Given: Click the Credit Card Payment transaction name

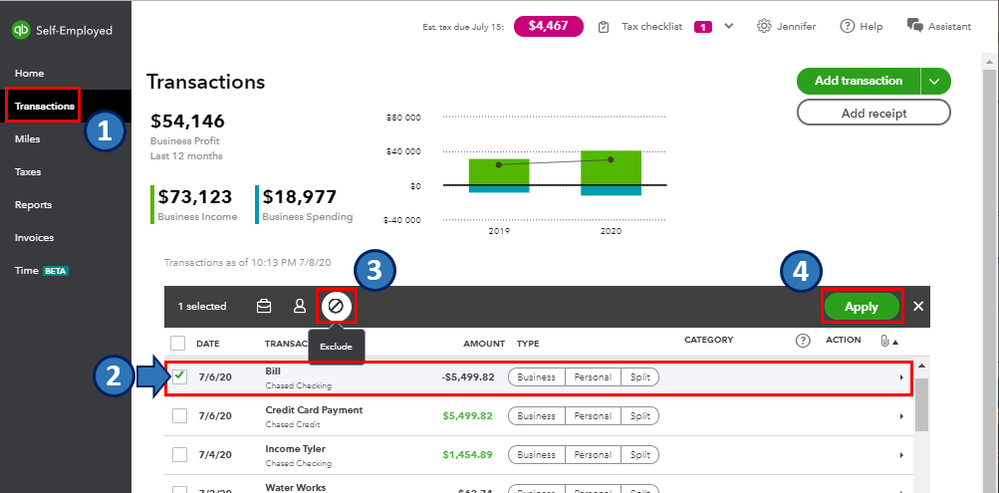Looking at the screenshot, I should (x=313, y=410).
